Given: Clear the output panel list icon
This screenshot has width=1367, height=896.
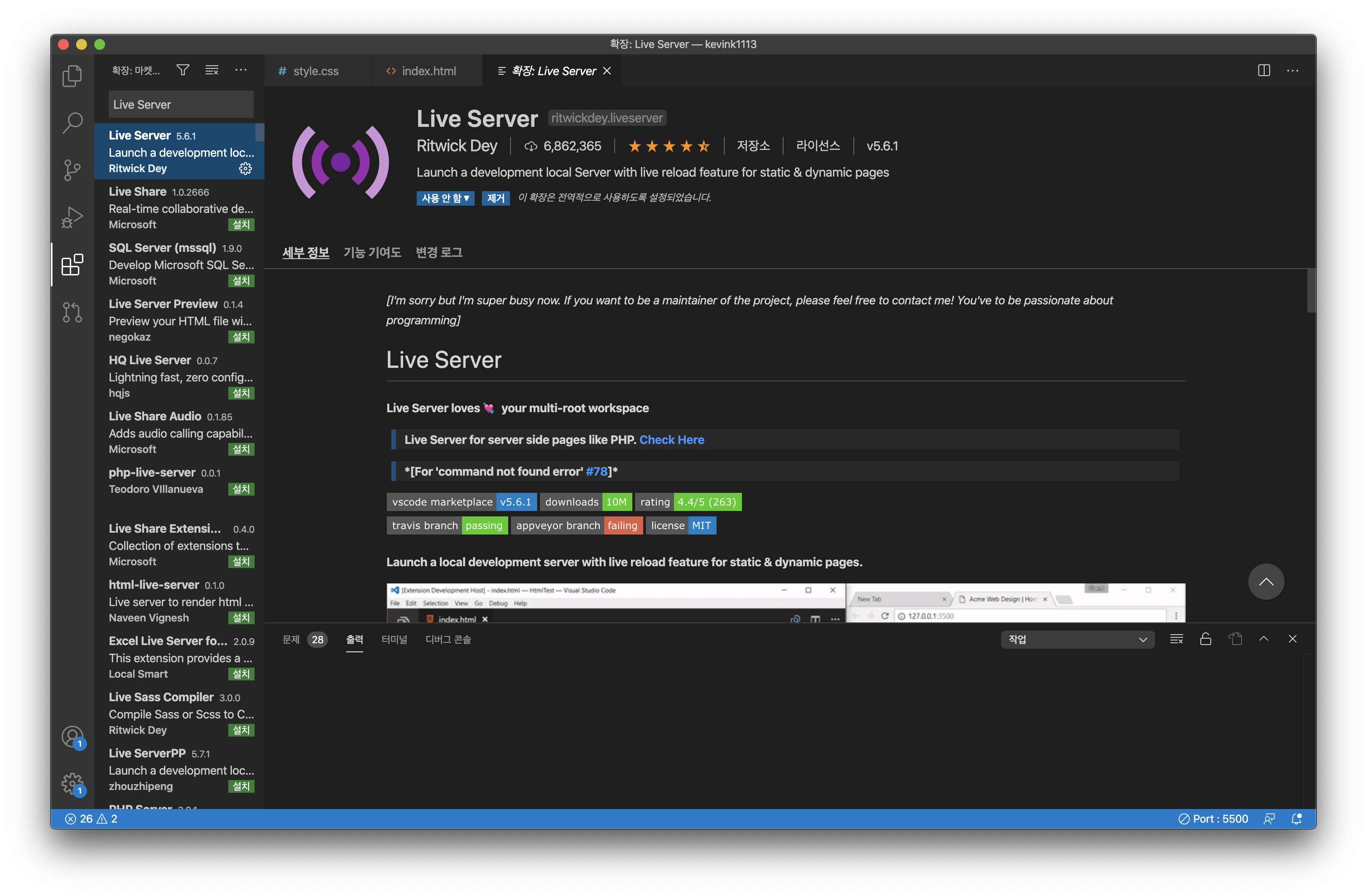Looking at the screenshot, I should [1176, 639].
